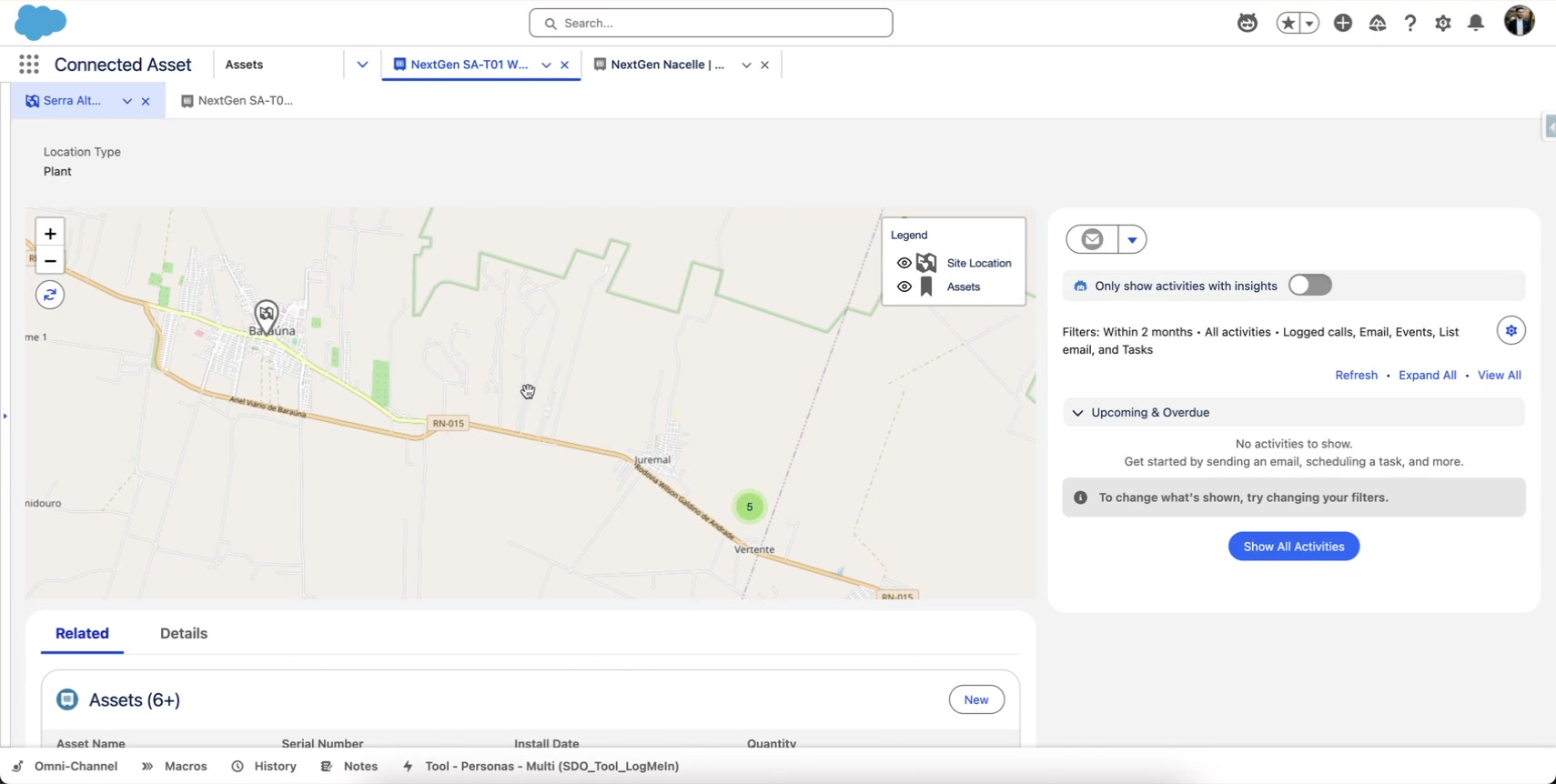Open the Einstein assistant icon

tap(1248, 23)
